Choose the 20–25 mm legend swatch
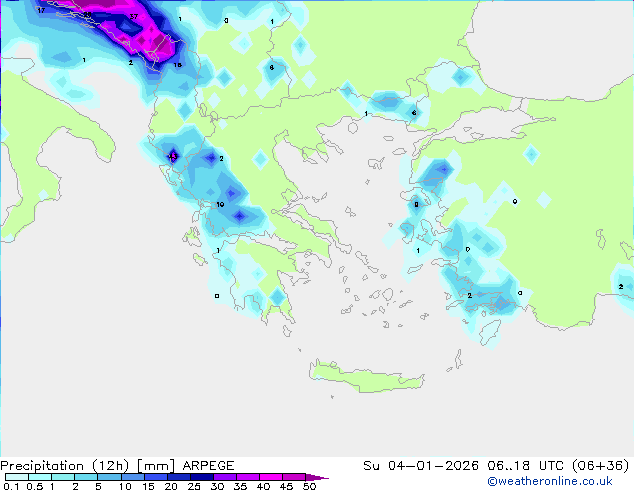 point(179,477)
